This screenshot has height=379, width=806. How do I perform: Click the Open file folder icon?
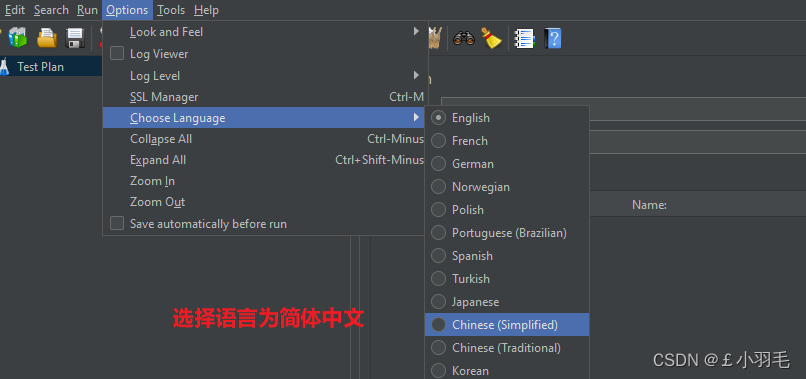[x=47, y=38]
